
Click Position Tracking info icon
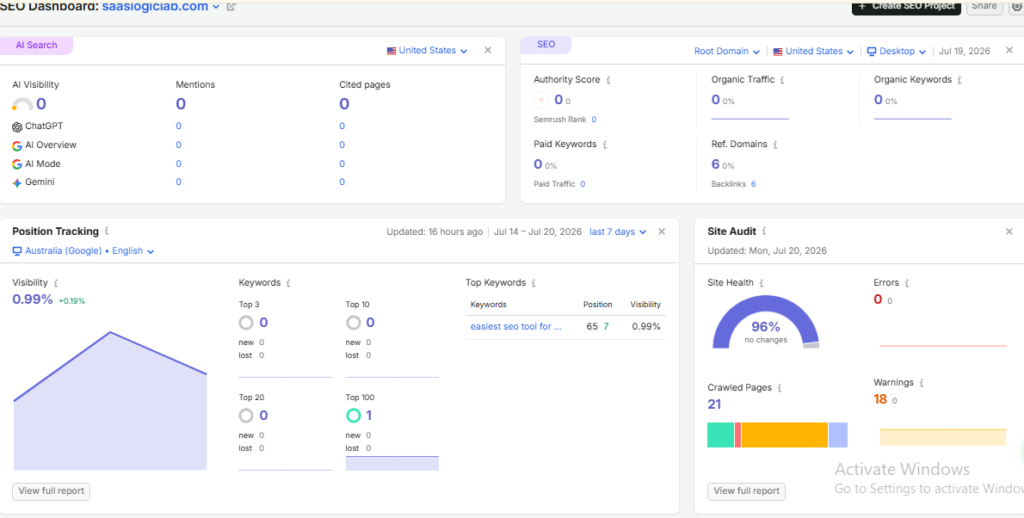click(x=106, y=231)
